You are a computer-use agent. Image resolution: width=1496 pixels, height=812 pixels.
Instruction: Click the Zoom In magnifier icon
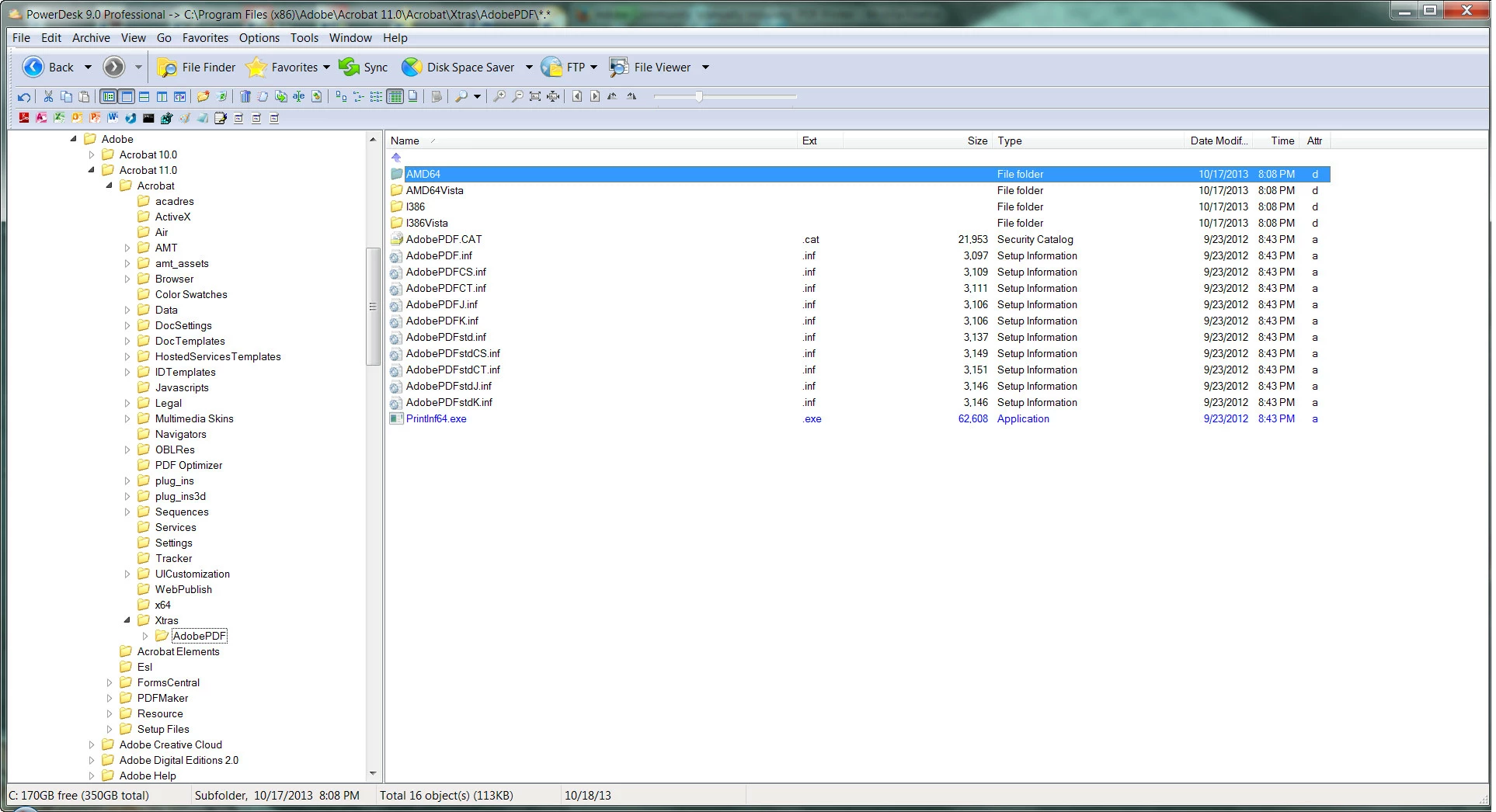499,96
